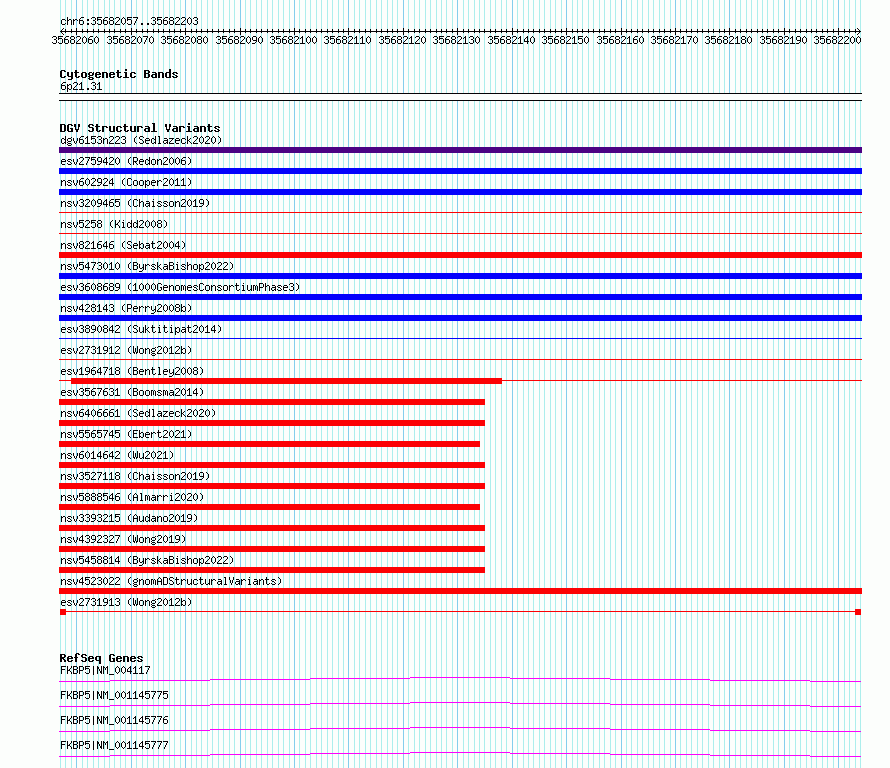This screenshot has height=768, width=890.
Task: Open variant nsv6406661 (Sedlazeck2020) label
Action: pyautogui.click(x=138, y=413)
